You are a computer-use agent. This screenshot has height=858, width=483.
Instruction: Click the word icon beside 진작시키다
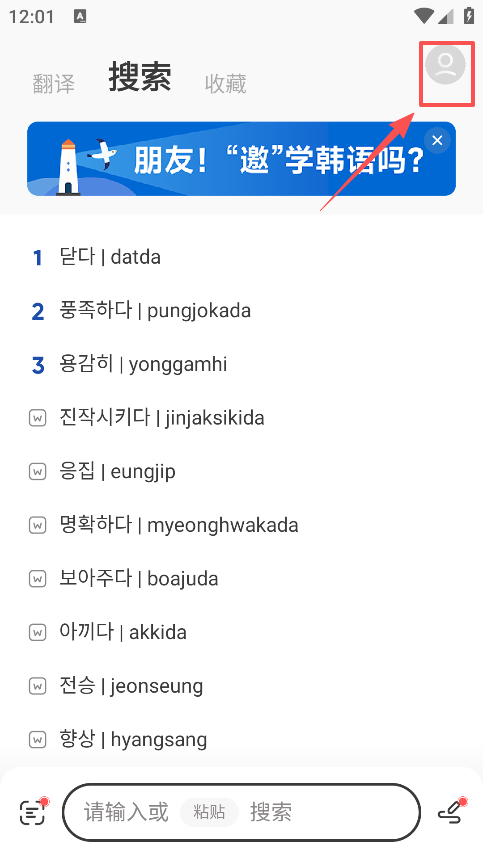coord(37,419)
